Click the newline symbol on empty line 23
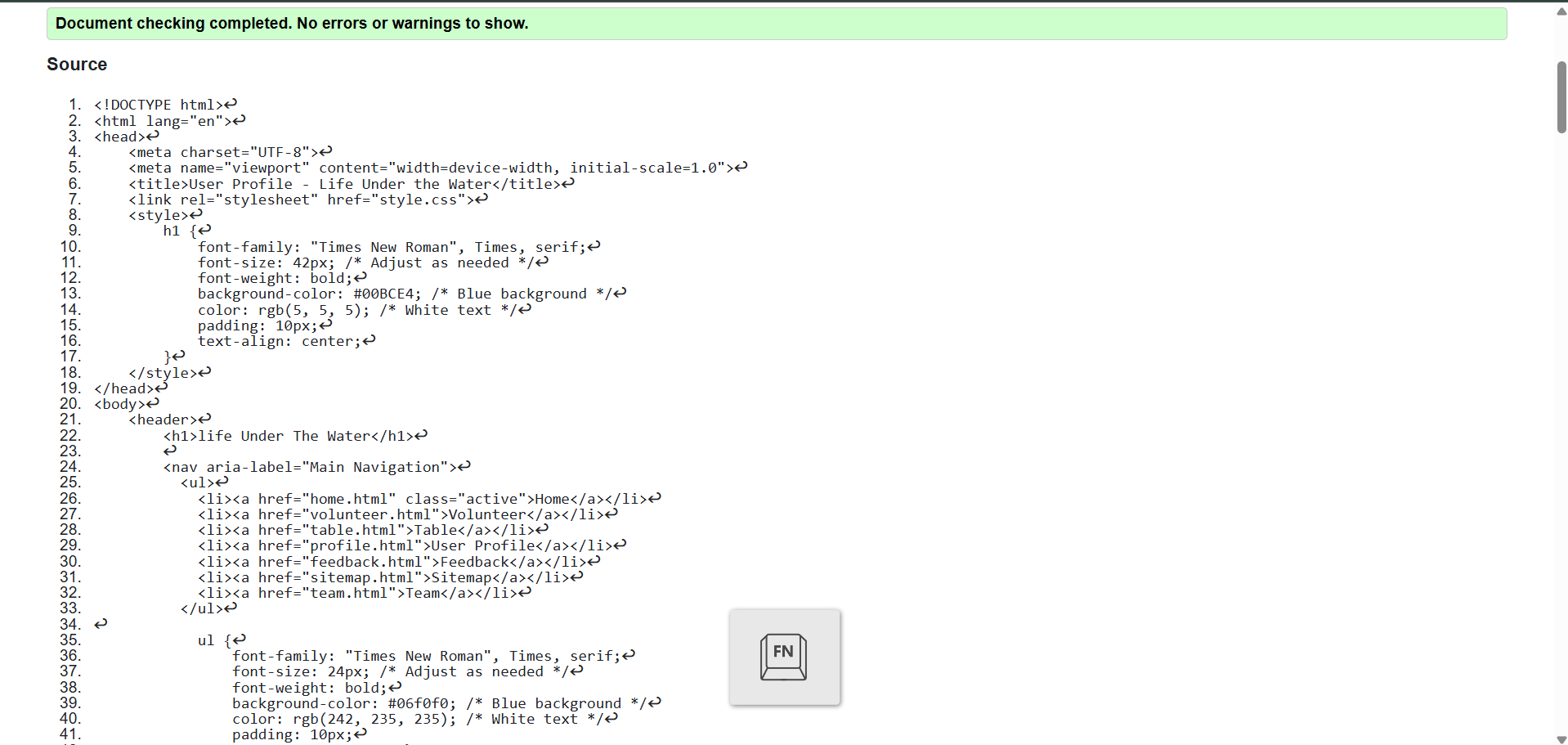This screenshot has width=1568, height=745. tap(170, 451)
